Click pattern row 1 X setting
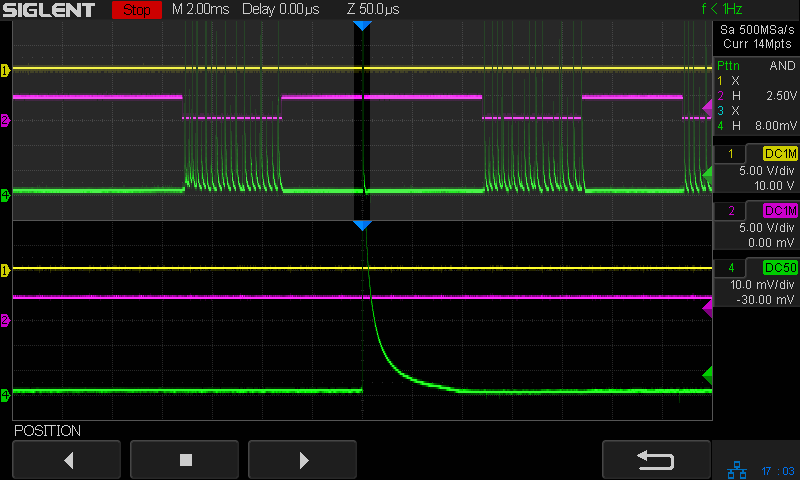Image resolution: width=800 pixels, height=480 pixels. click(x=728, y=81)
